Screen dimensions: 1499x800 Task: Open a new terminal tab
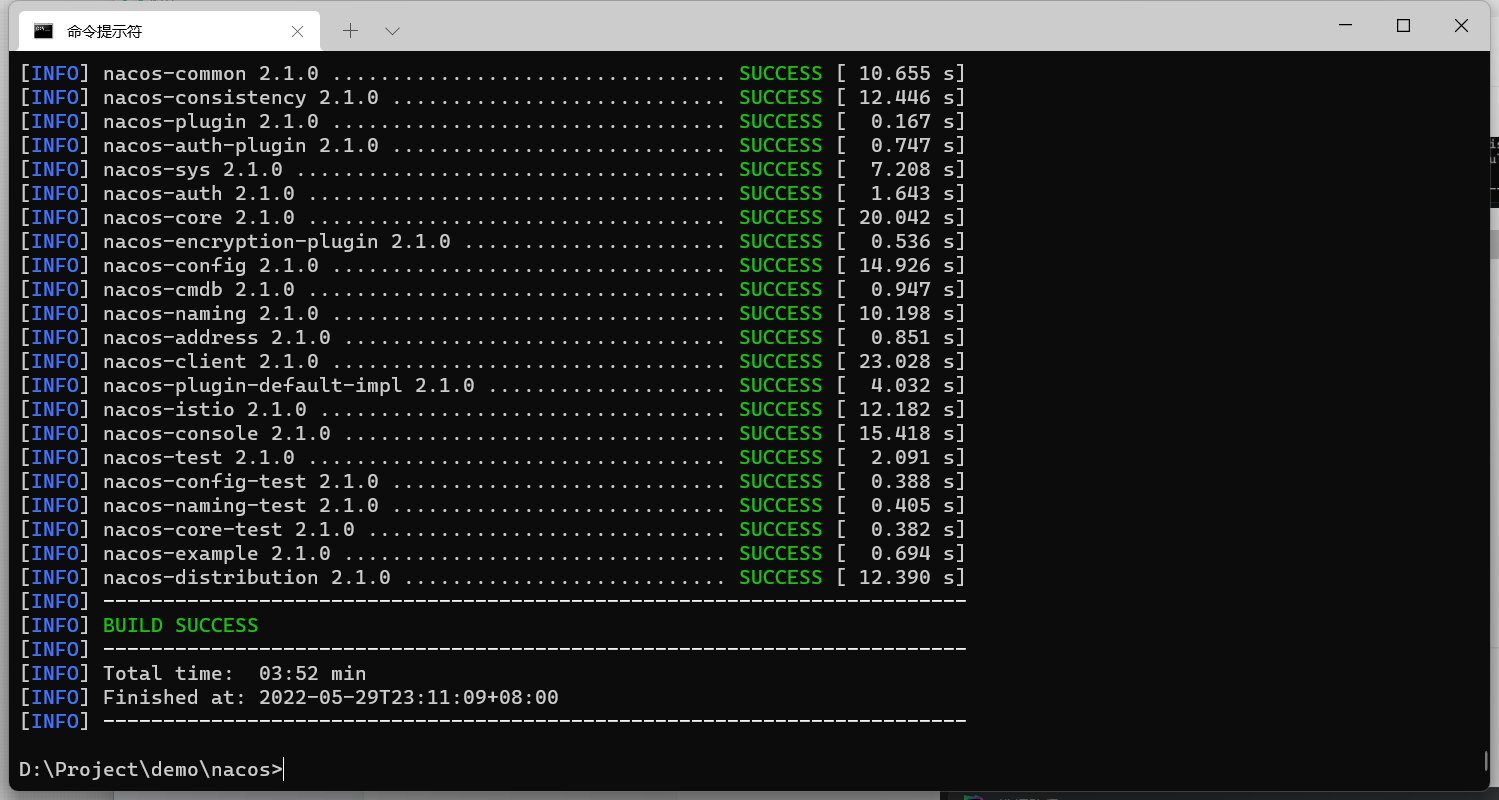click(350, 31)
